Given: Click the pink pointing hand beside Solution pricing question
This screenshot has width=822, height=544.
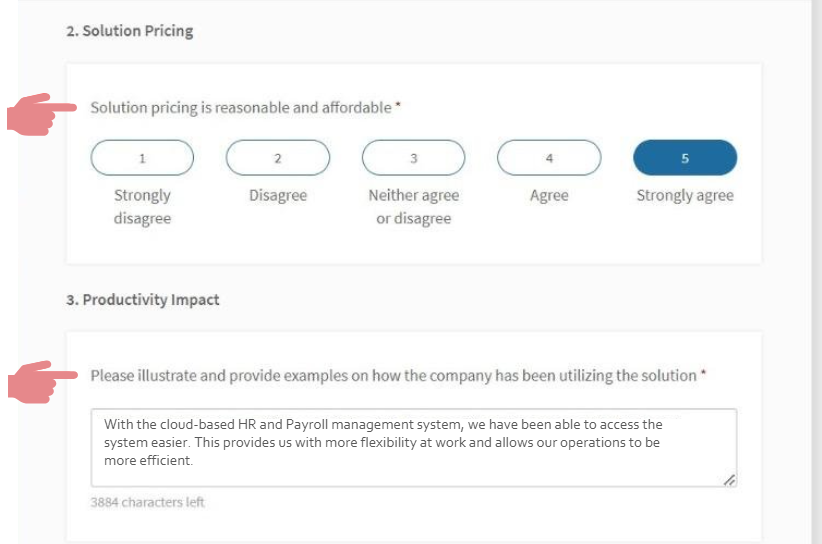Looking at the screenshot, I should pos(42,114).
